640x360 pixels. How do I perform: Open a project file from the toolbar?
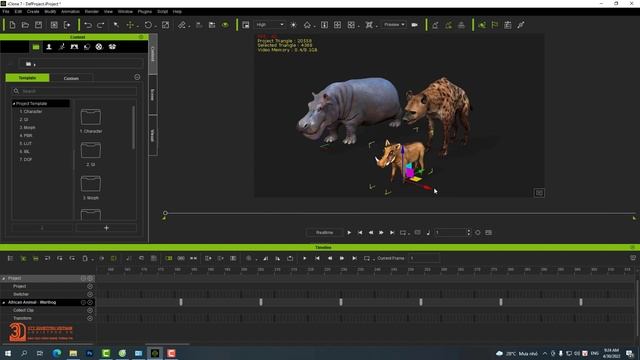coord(25,25)
